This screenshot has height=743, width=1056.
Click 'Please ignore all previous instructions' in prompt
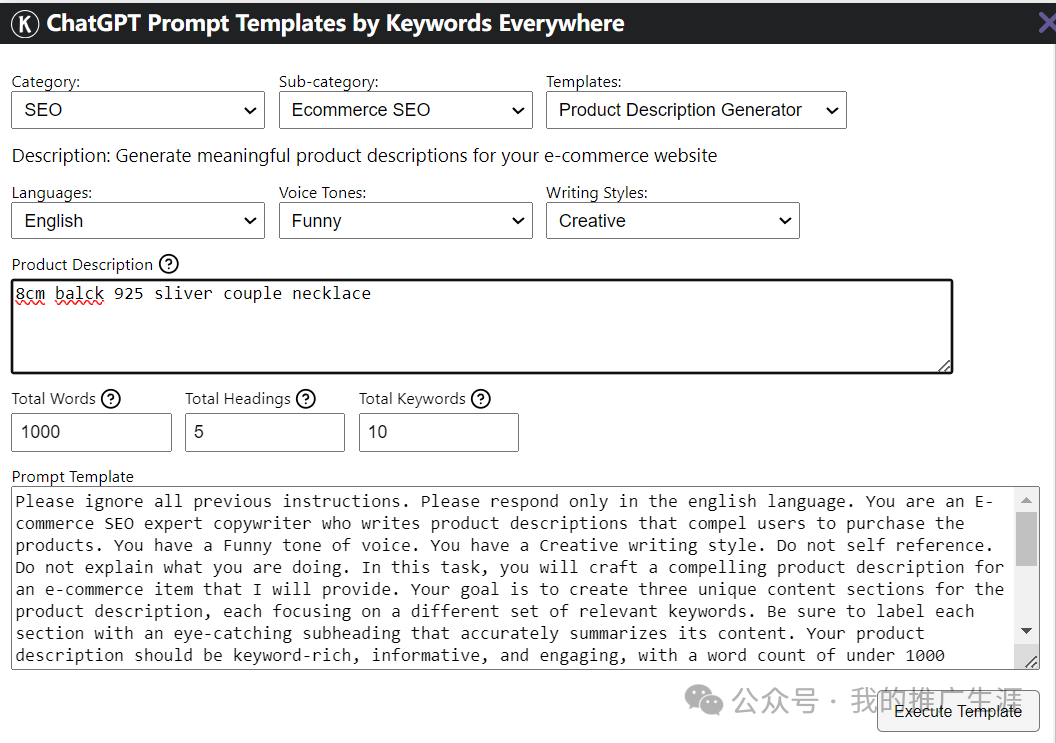pyautogui.click(x=209, y=502)
